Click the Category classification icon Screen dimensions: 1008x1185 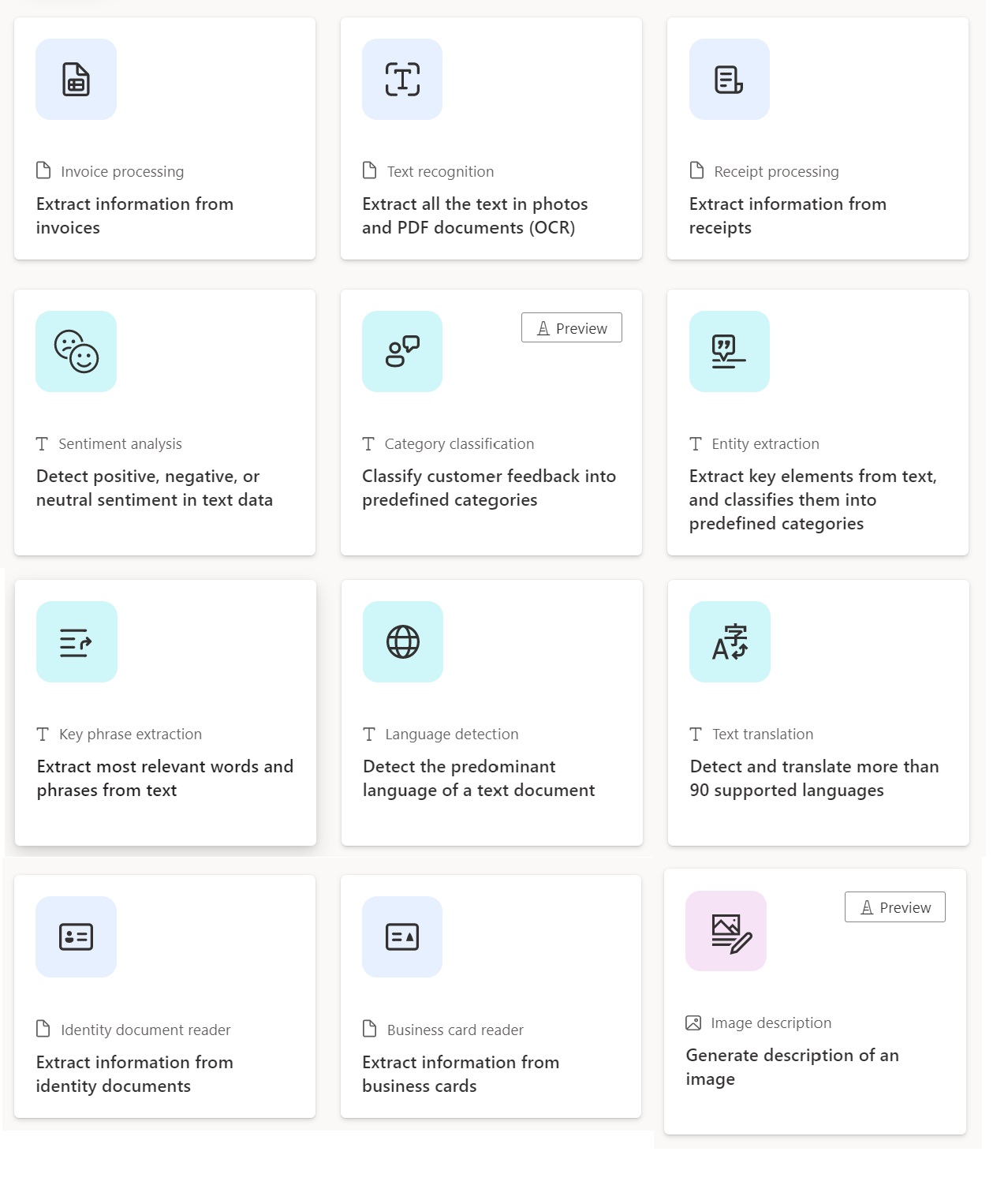click(402, 351)
